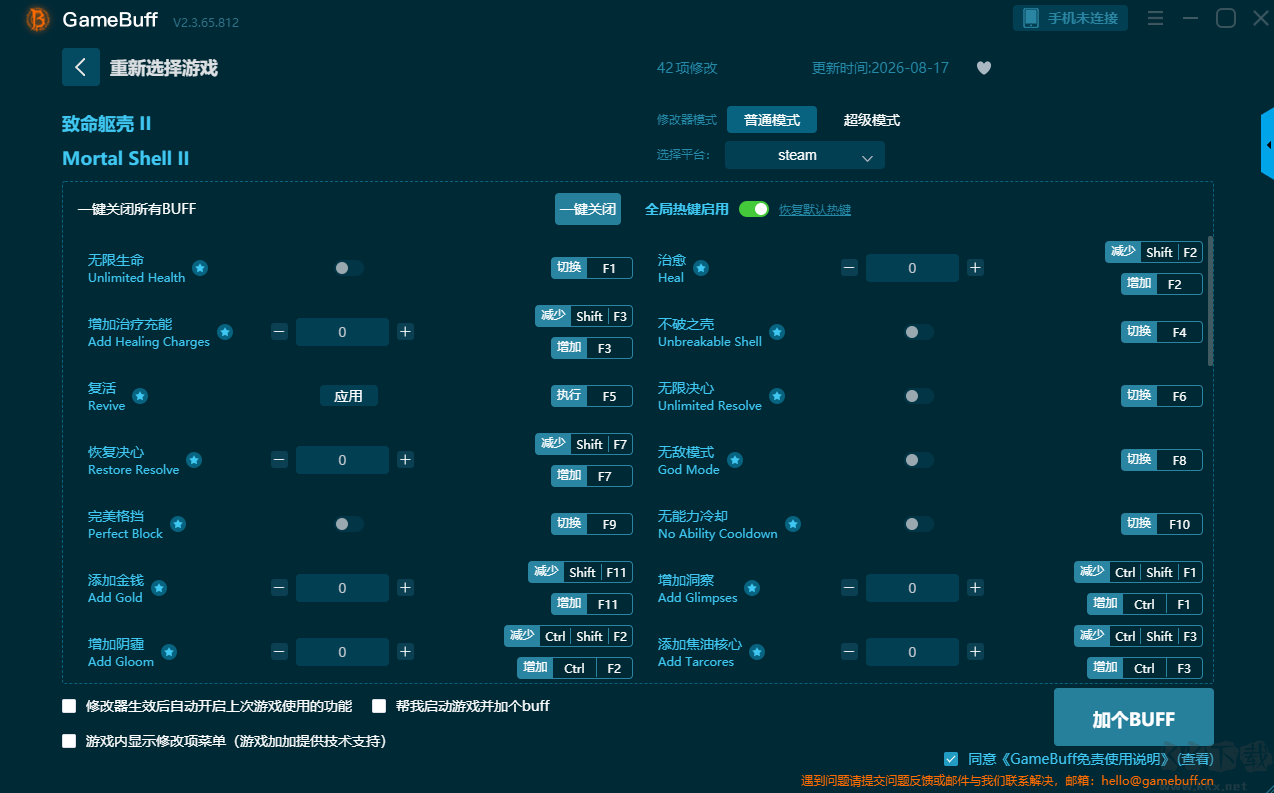Click 一键关闭 to disable all buffs

pos(588,210)
